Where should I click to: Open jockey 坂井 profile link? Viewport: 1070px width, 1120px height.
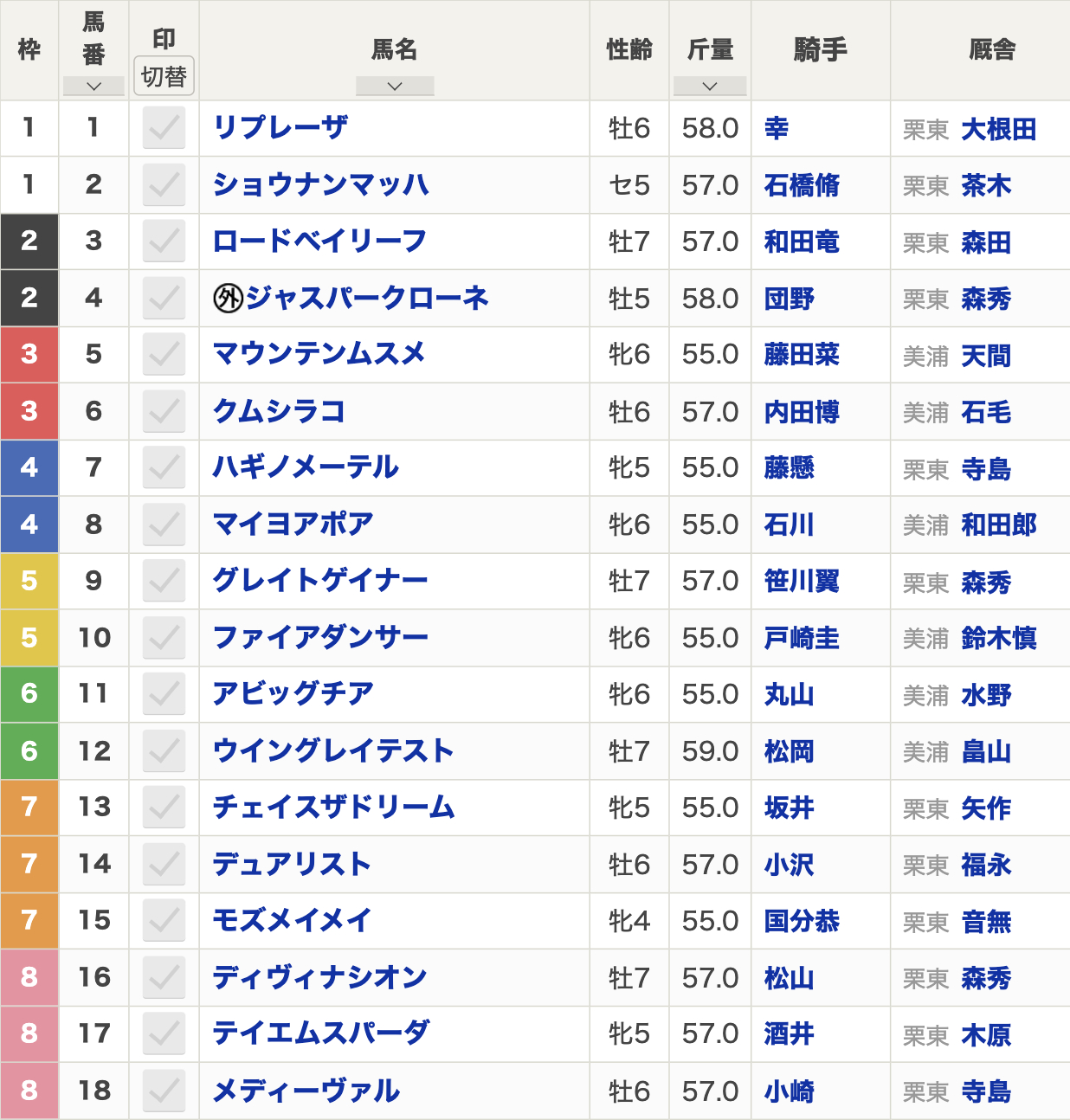[790, 808]
